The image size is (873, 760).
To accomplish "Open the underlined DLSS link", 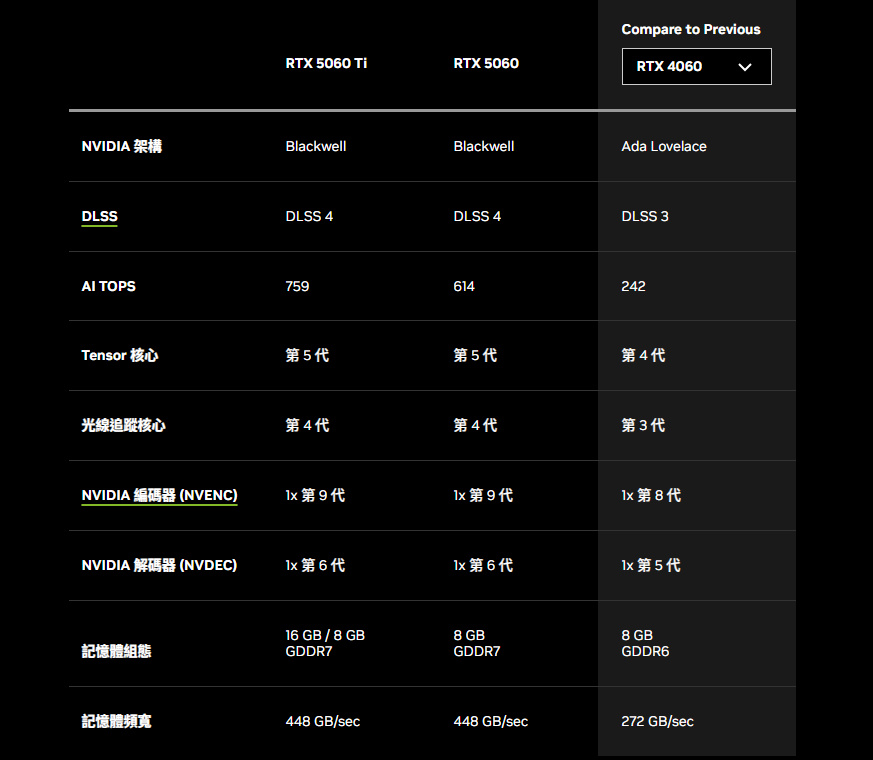I will click(x=100, y=216).
